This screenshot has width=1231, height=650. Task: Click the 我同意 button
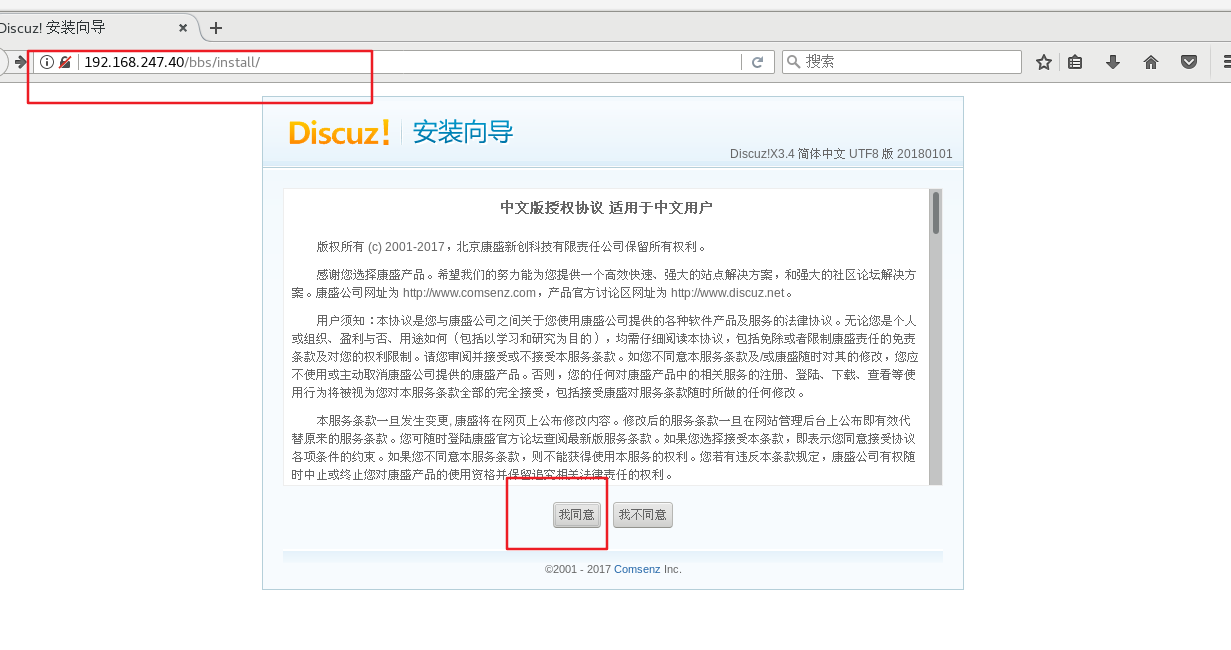pyautogui.click(x=577, y=515)
